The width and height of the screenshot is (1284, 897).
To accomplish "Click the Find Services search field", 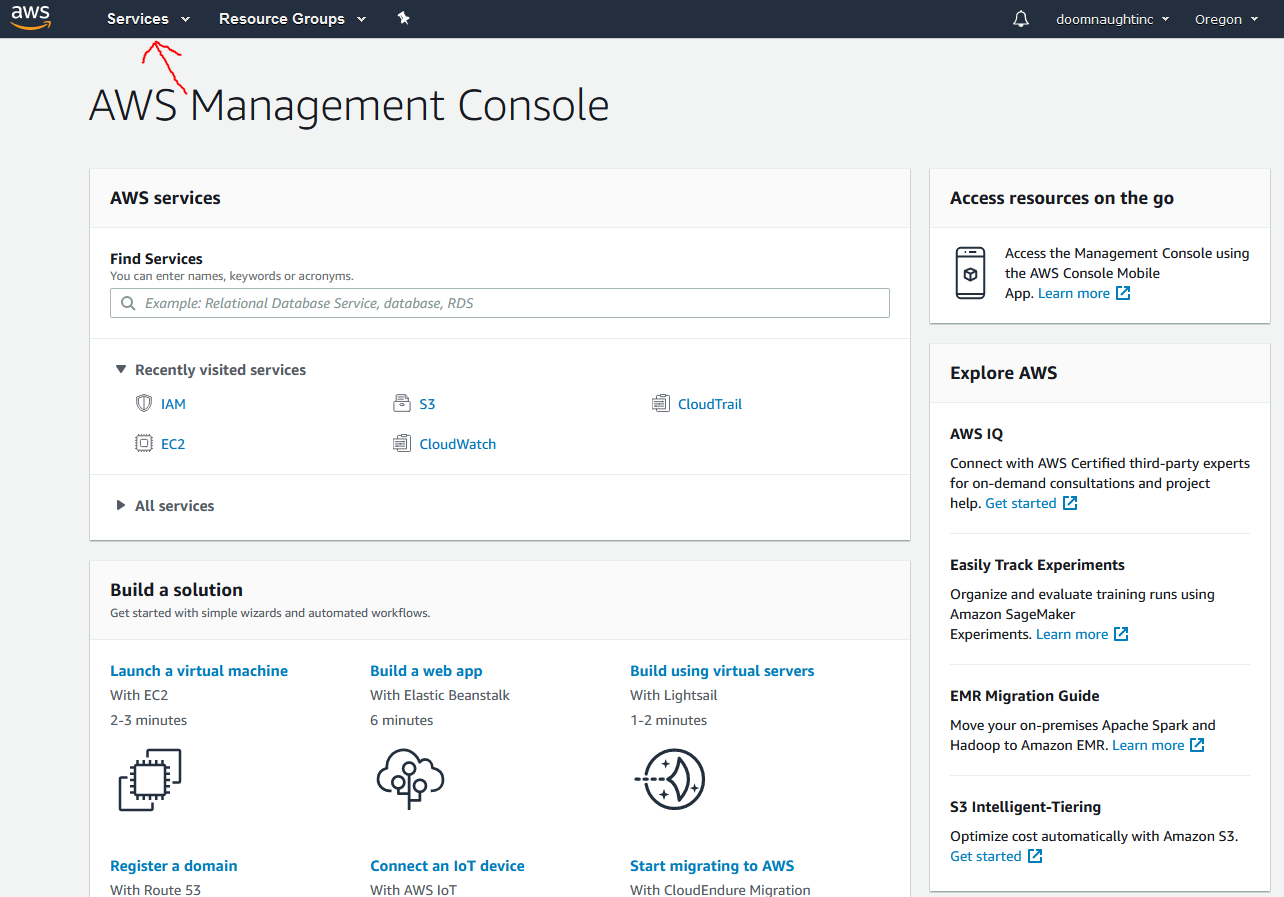I will pos(500,303).
